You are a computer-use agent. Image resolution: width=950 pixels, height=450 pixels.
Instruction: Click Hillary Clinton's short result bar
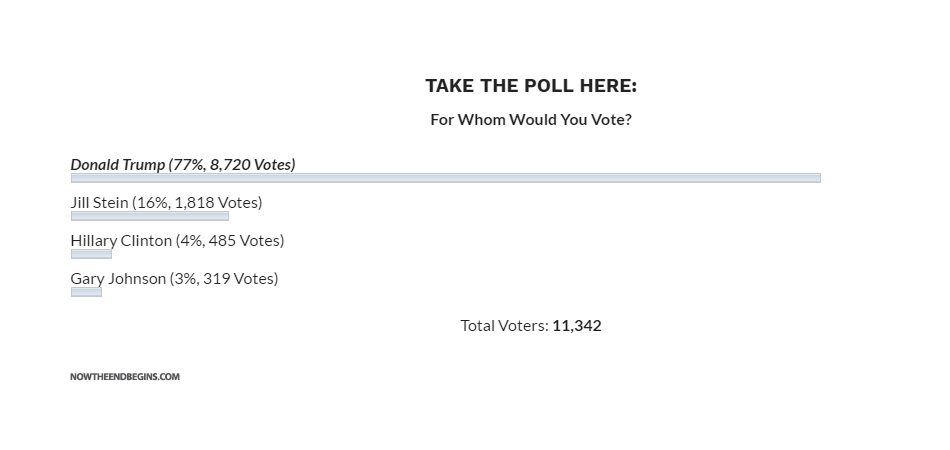click(91, 254)
